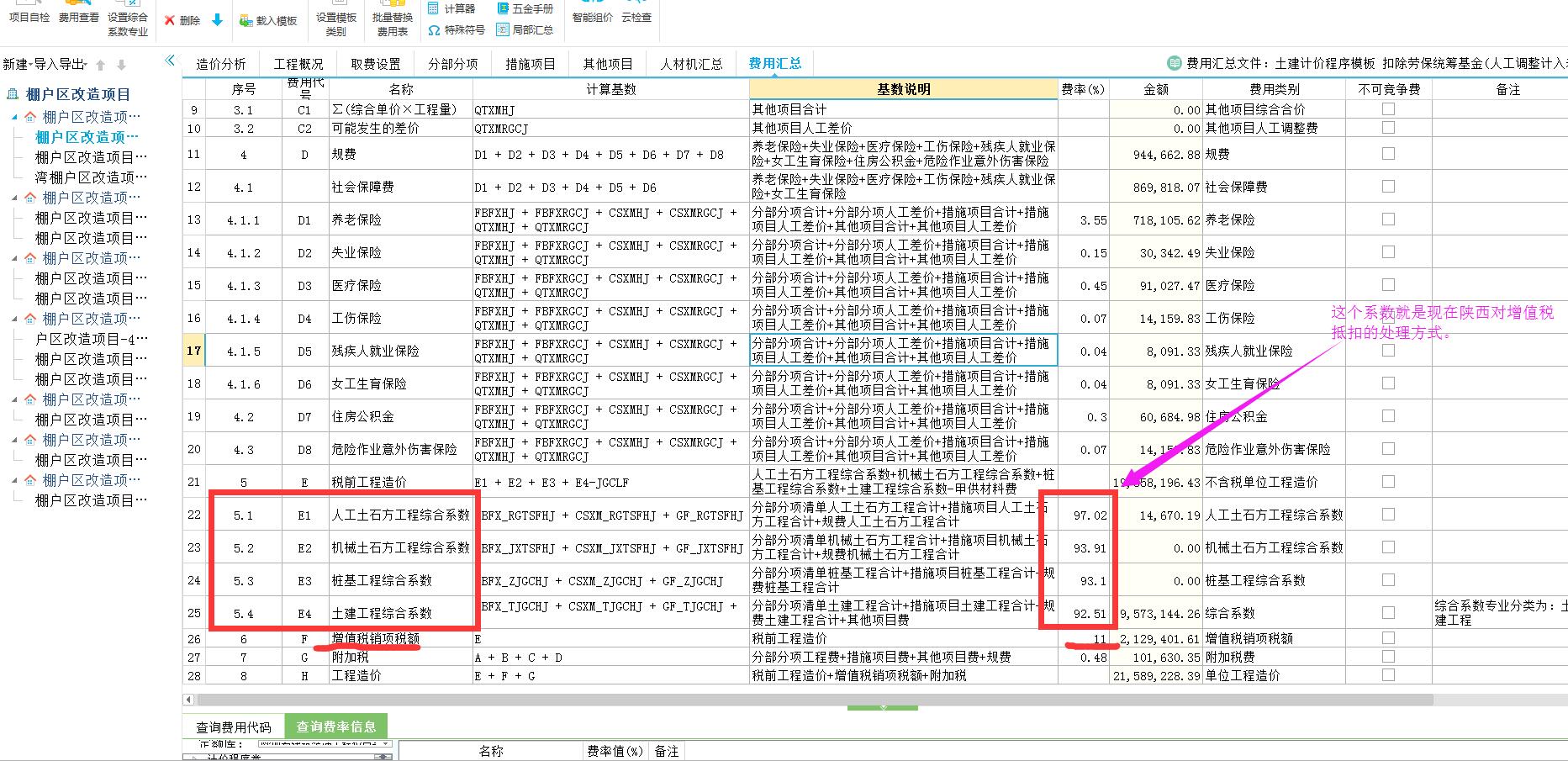This screenshot has height=761, width=1568.
Task: Click the 项目自检 toolbar button
Action: pos(29,13)
